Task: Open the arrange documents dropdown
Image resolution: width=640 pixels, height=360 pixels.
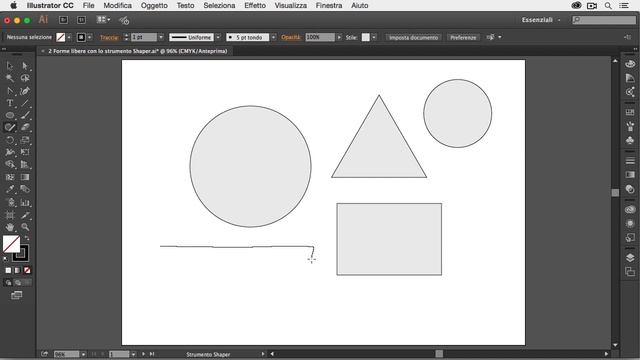Action: pyautogui.click(x=103, y=20)
